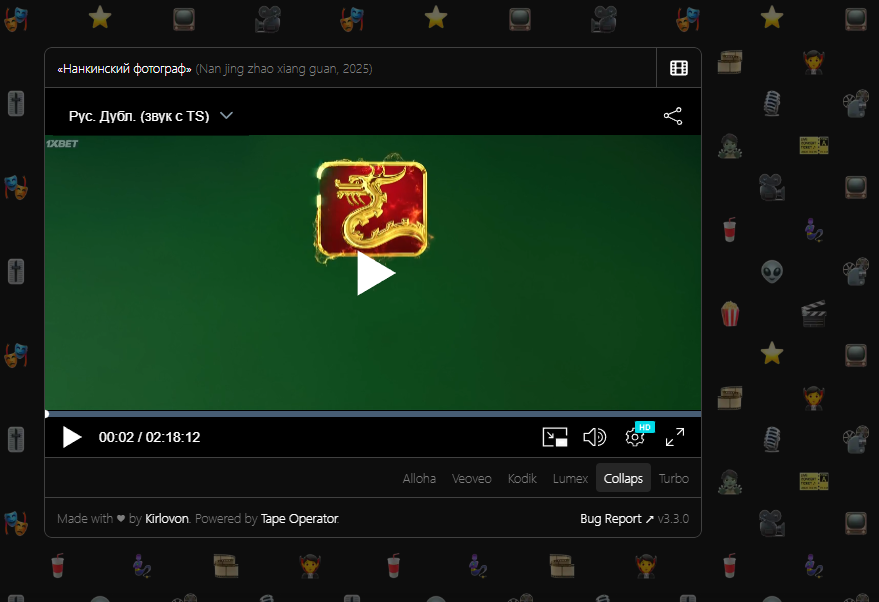Viewport: 879px width, 602px height.
Task: Expand the Рус. Дубл. audio track dropdown
Action: (150, 116)
